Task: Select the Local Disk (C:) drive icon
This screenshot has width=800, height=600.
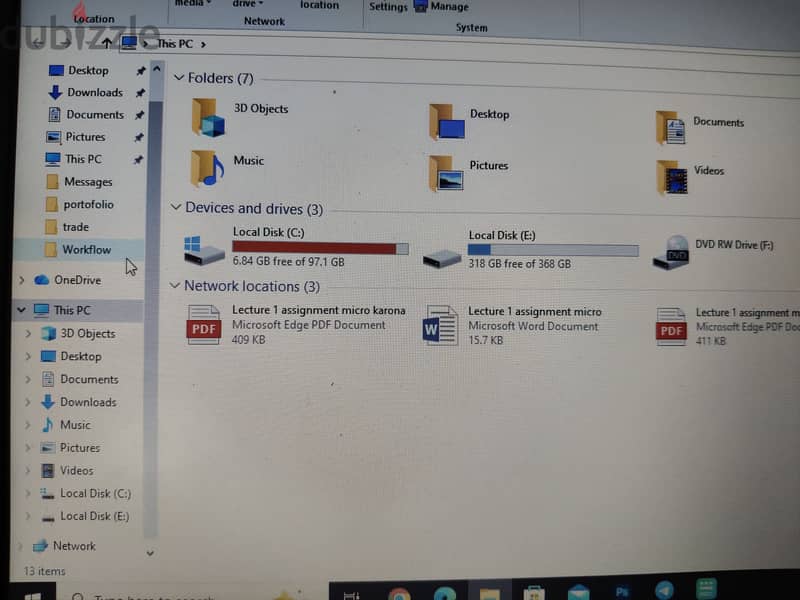Action: pos(204,250)
